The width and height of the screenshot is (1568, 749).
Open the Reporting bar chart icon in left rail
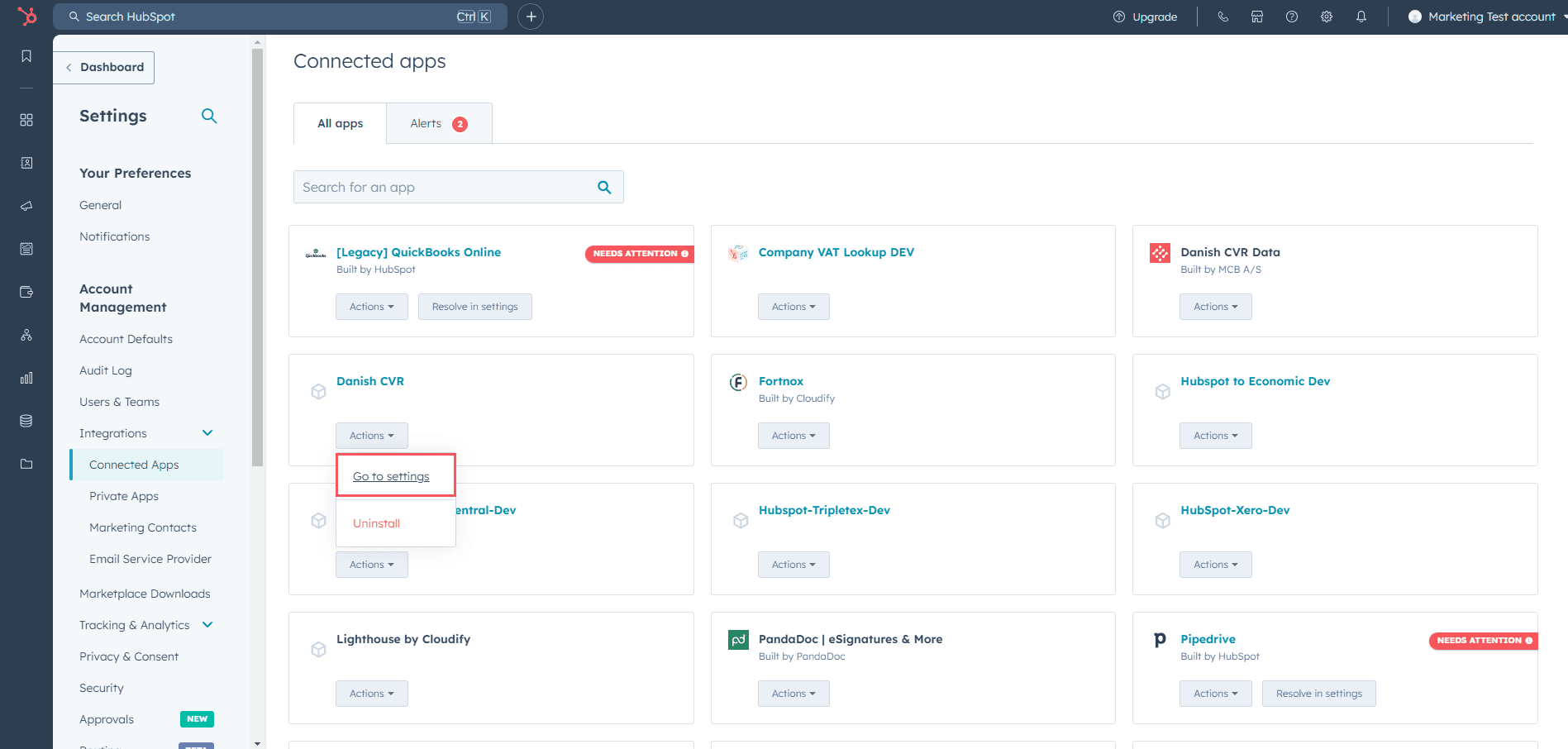pos(26,378)
